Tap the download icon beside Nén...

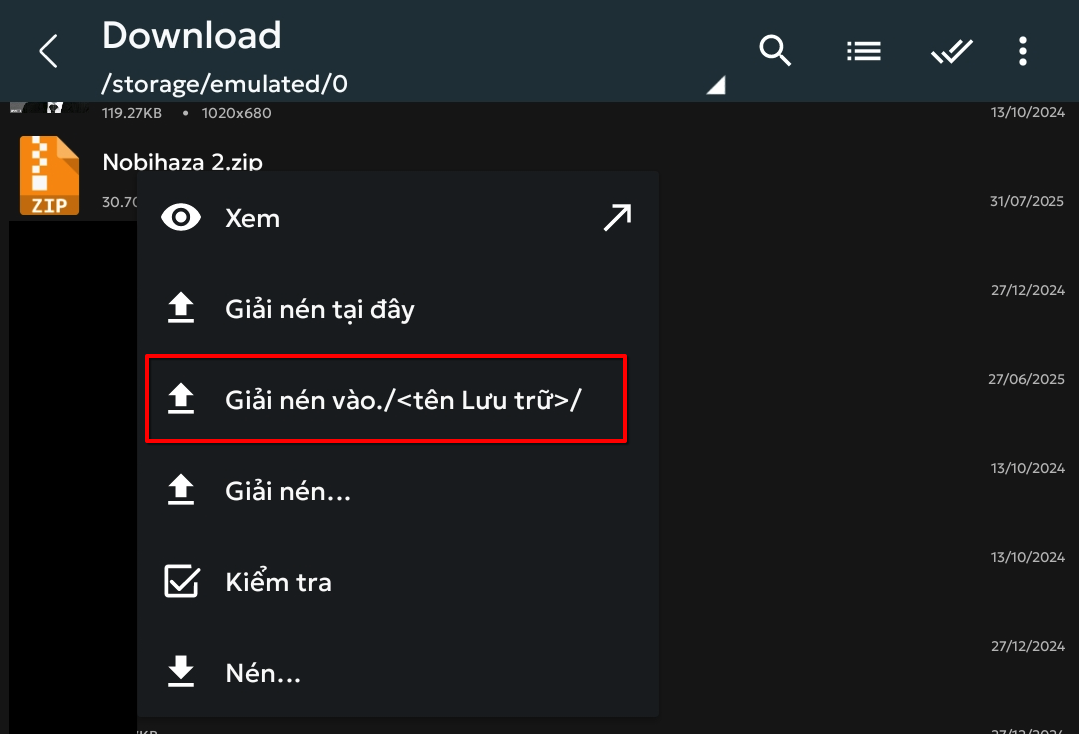[181, 673]
